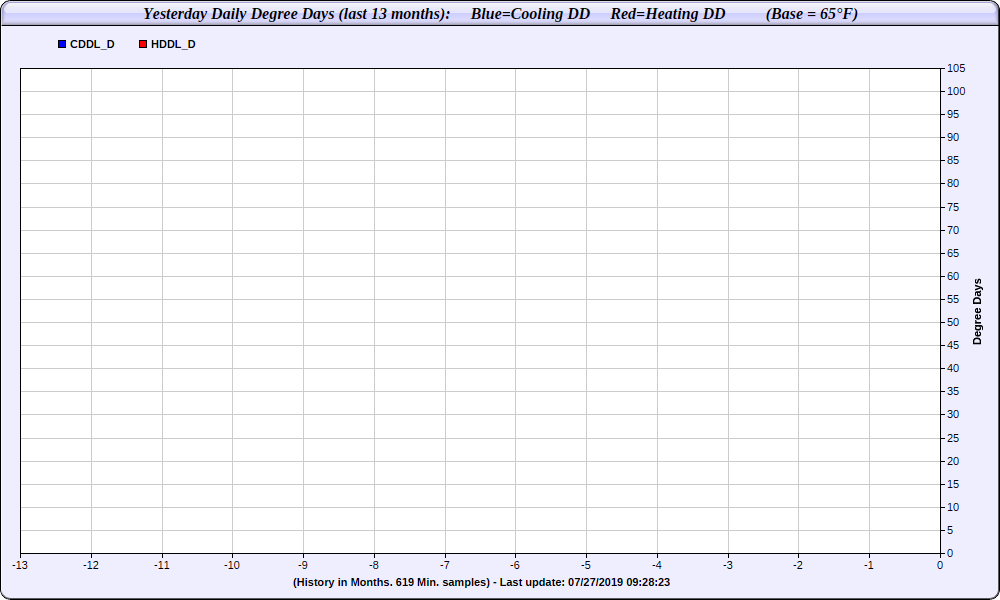Click the 35 y-axis label
1000x600 pixels.
coord(953,391)
